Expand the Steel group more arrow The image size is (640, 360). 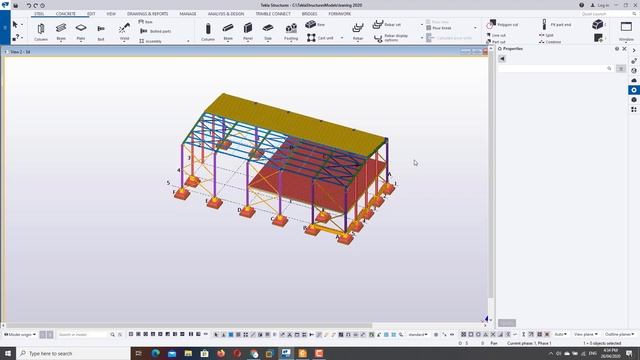(x=188, y=41)
